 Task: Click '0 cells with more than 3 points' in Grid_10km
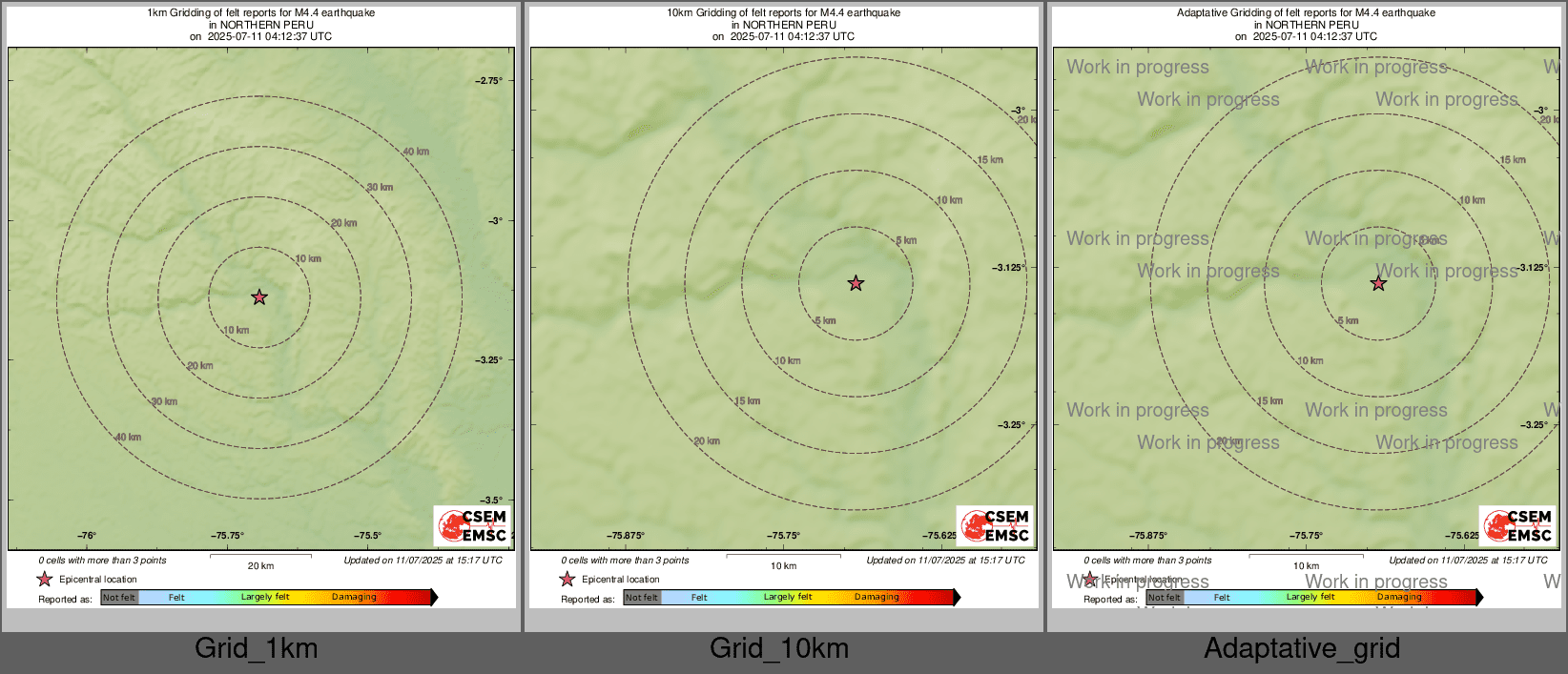click(625, 561)
